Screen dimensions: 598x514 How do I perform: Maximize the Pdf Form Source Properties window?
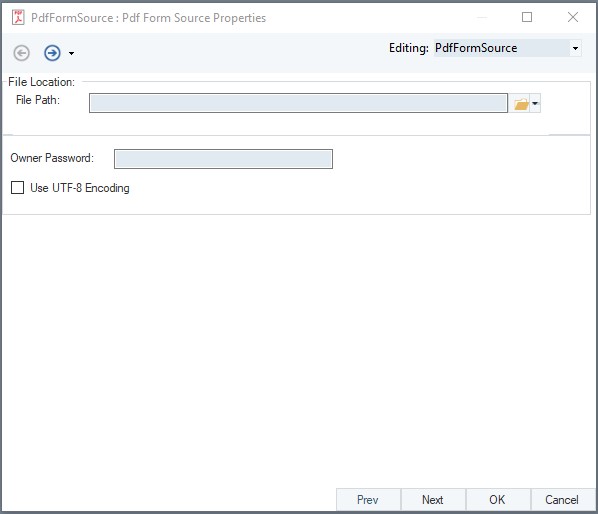527,17
